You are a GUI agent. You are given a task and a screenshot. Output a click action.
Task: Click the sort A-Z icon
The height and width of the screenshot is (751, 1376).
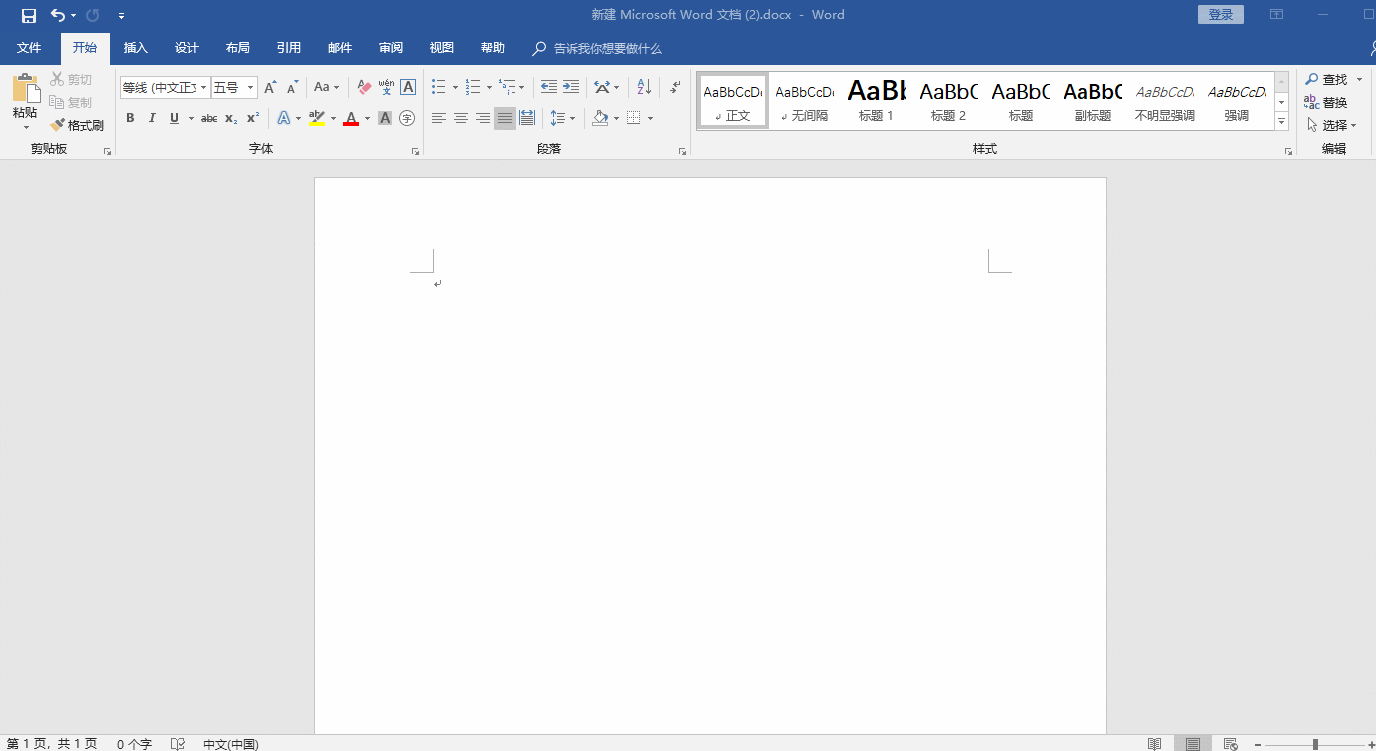click(x=644, y=88)
